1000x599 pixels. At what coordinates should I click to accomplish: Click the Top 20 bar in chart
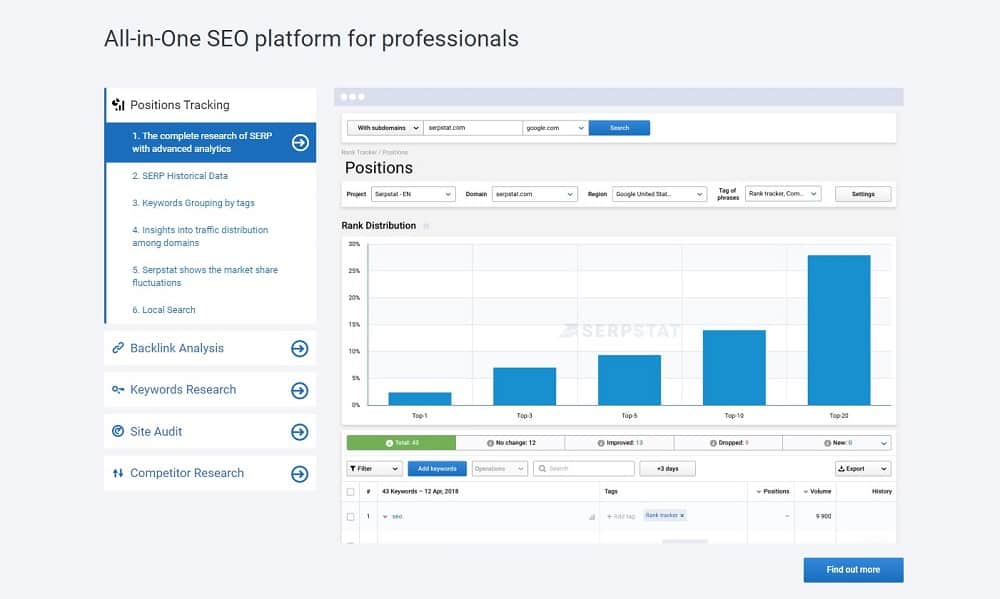[x=839, y=330]
